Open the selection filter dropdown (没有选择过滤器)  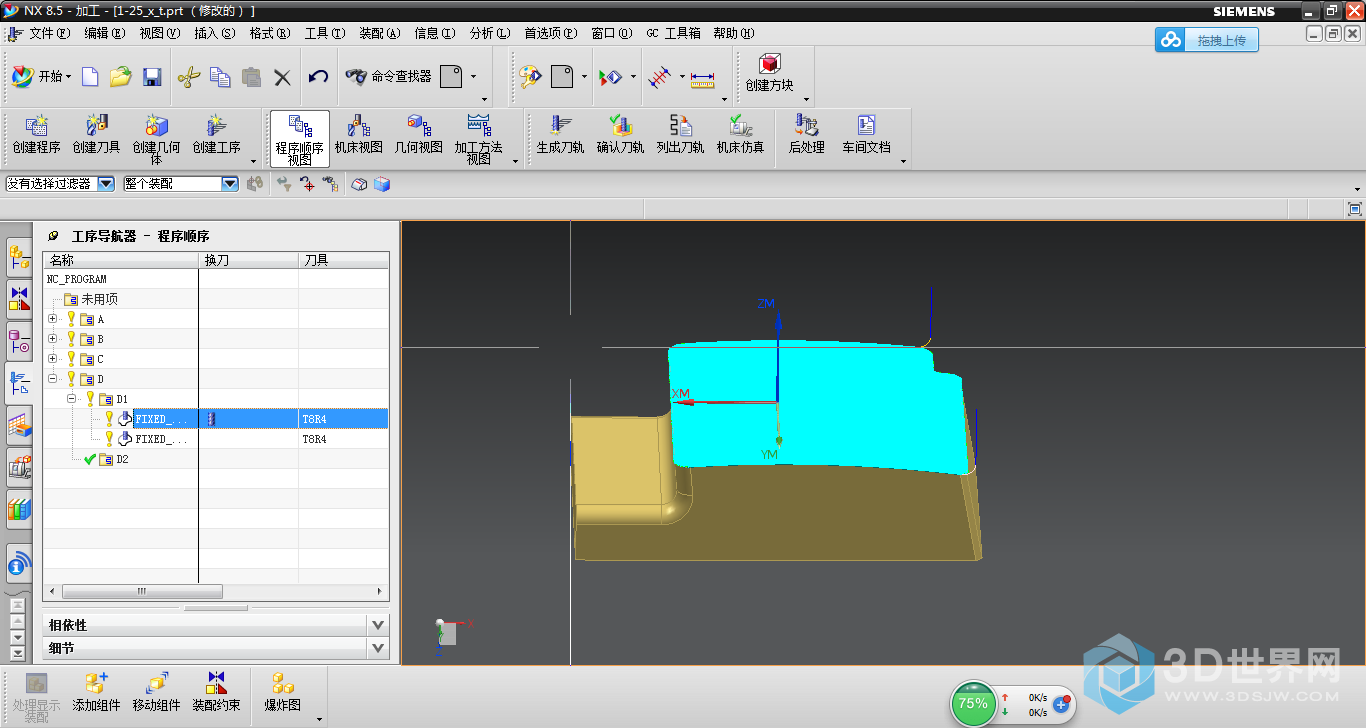[x=60, y=184]
